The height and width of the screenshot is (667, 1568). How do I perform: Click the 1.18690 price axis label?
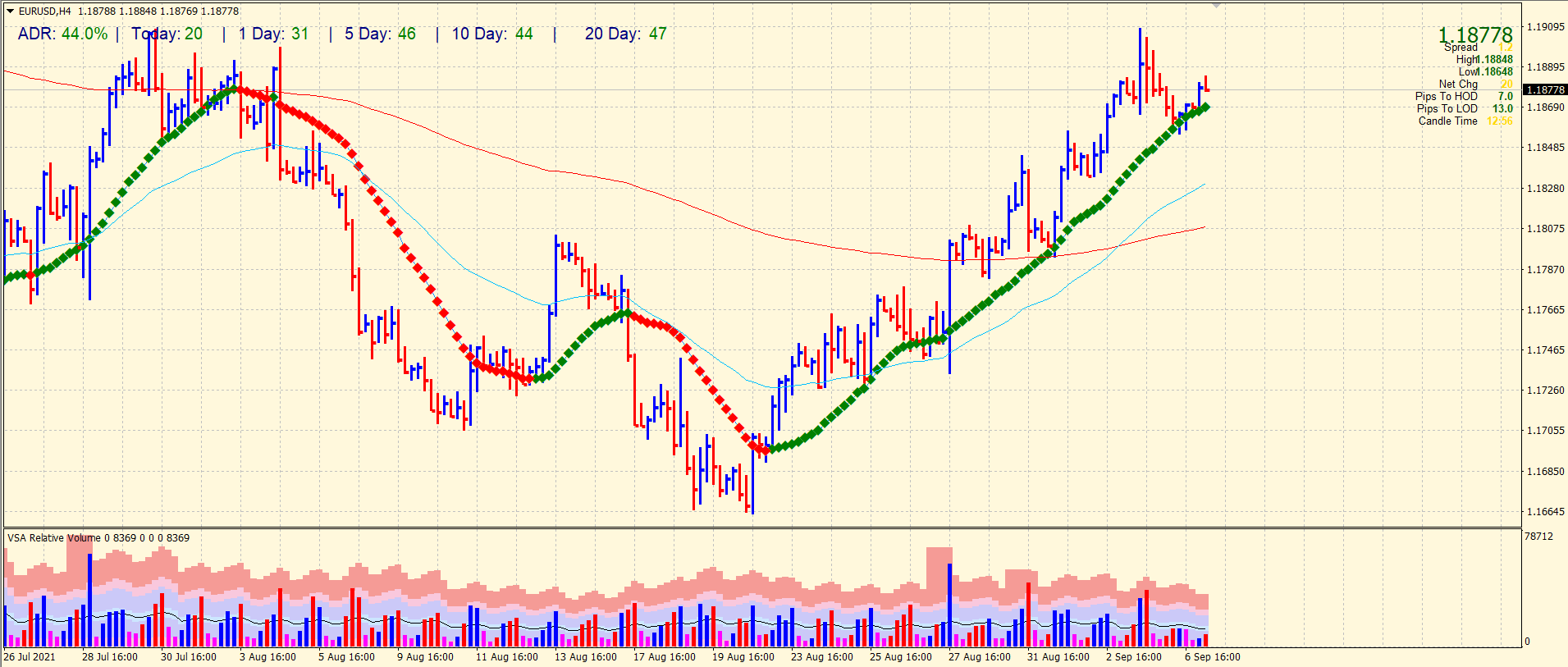(1545, 107)
